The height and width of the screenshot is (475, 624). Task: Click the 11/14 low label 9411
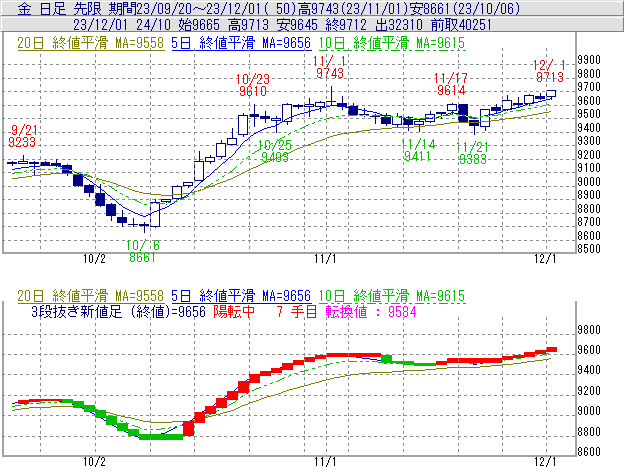pyautogui.click(x=418, y=156)
